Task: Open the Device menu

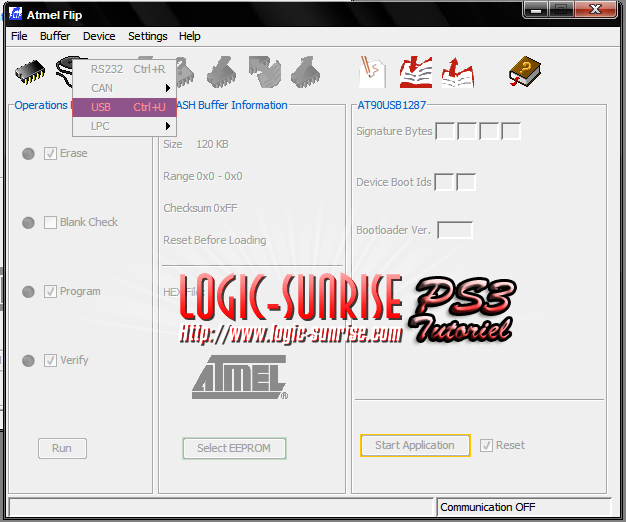Action: 99,36
